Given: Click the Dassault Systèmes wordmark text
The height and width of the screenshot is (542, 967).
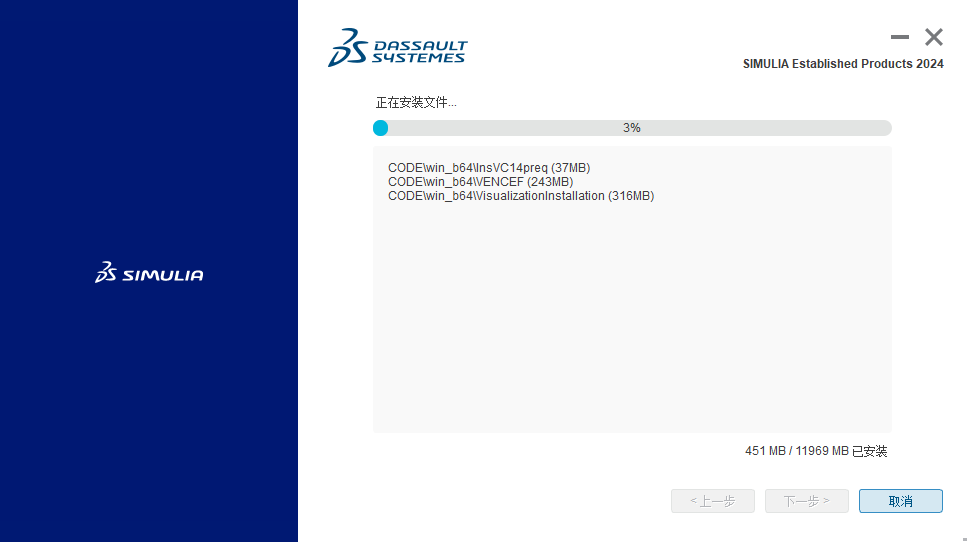Looking at the screenshot, I should [419, 52].
